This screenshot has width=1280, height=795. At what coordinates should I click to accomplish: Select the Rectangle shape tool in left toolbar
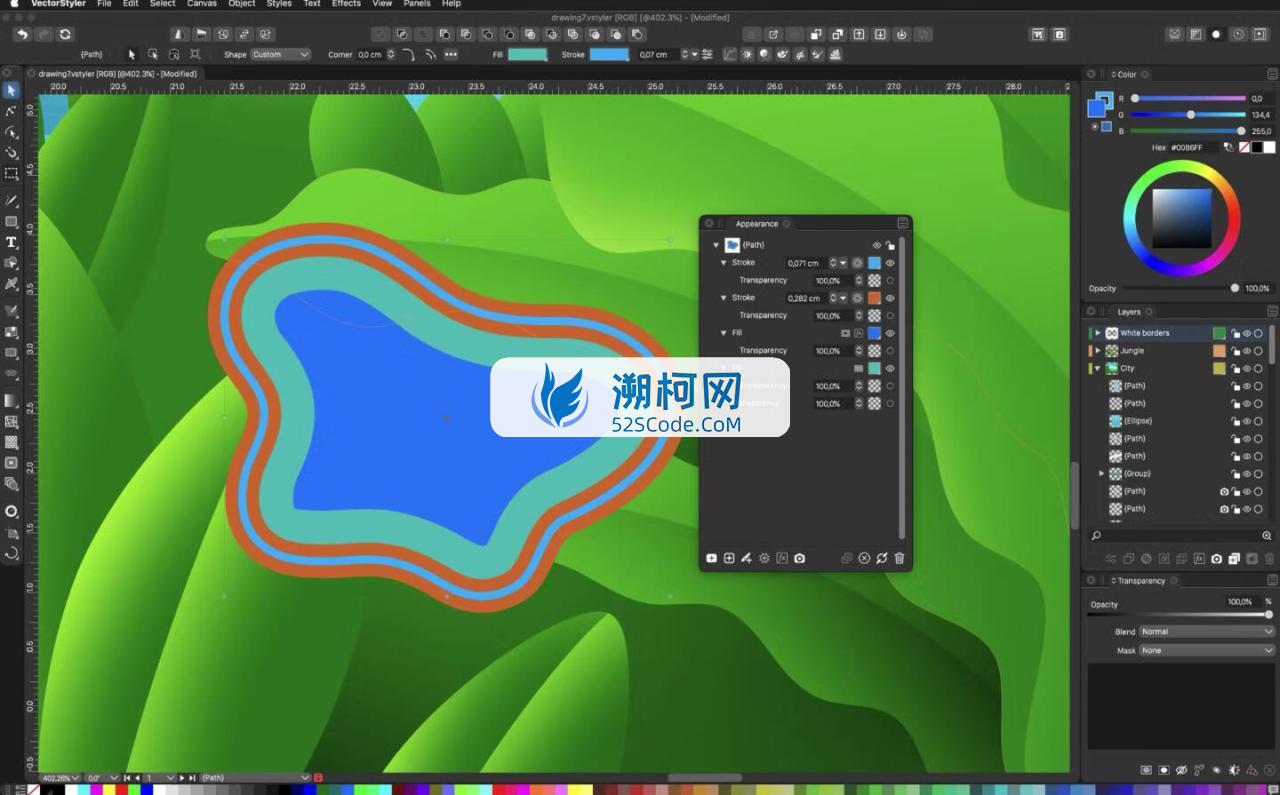pyautogui.click(x=12, y=221)
